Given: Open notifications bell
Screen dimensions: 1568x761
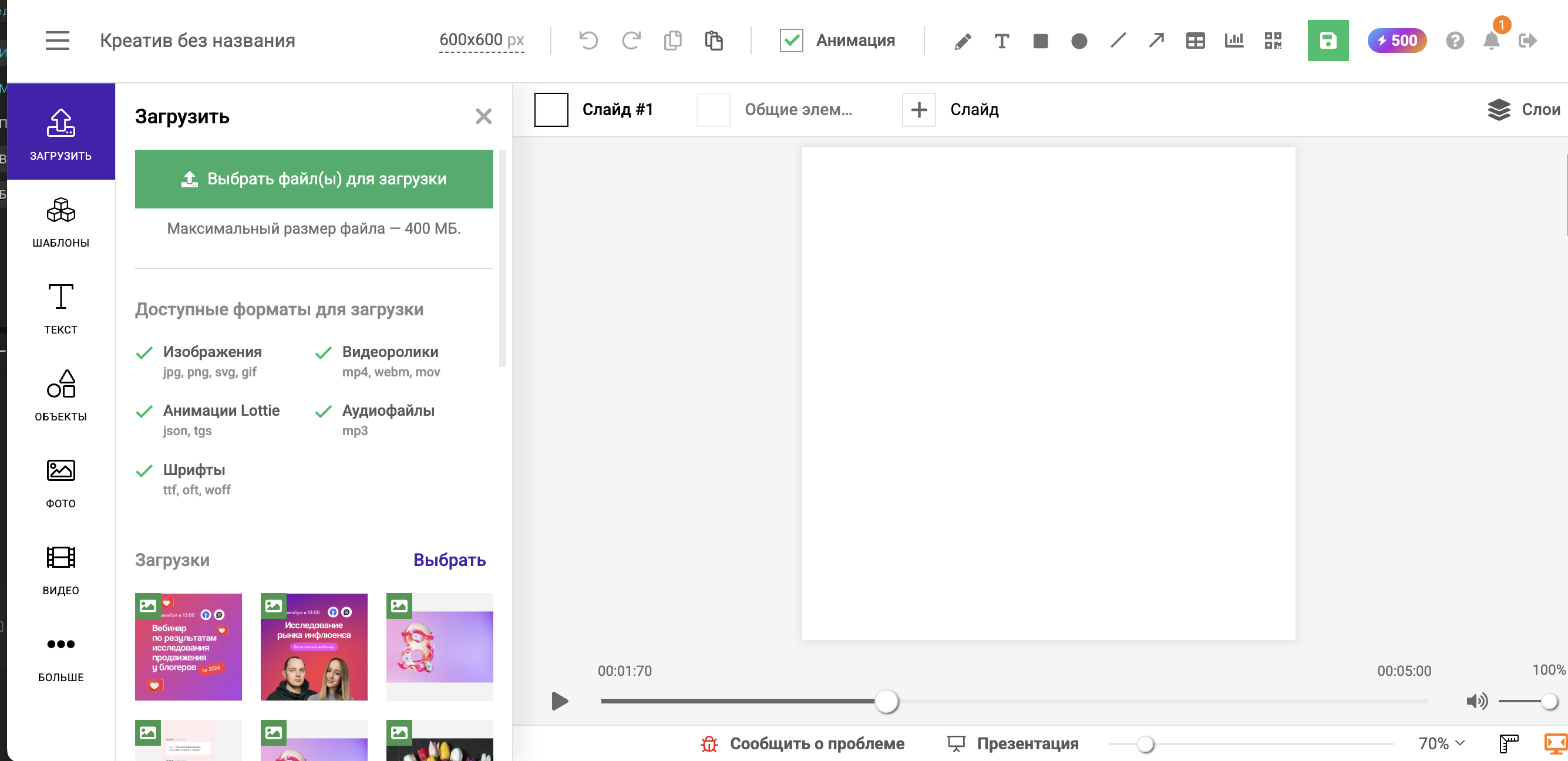Looking at the screenshot, I should 1491,41.
